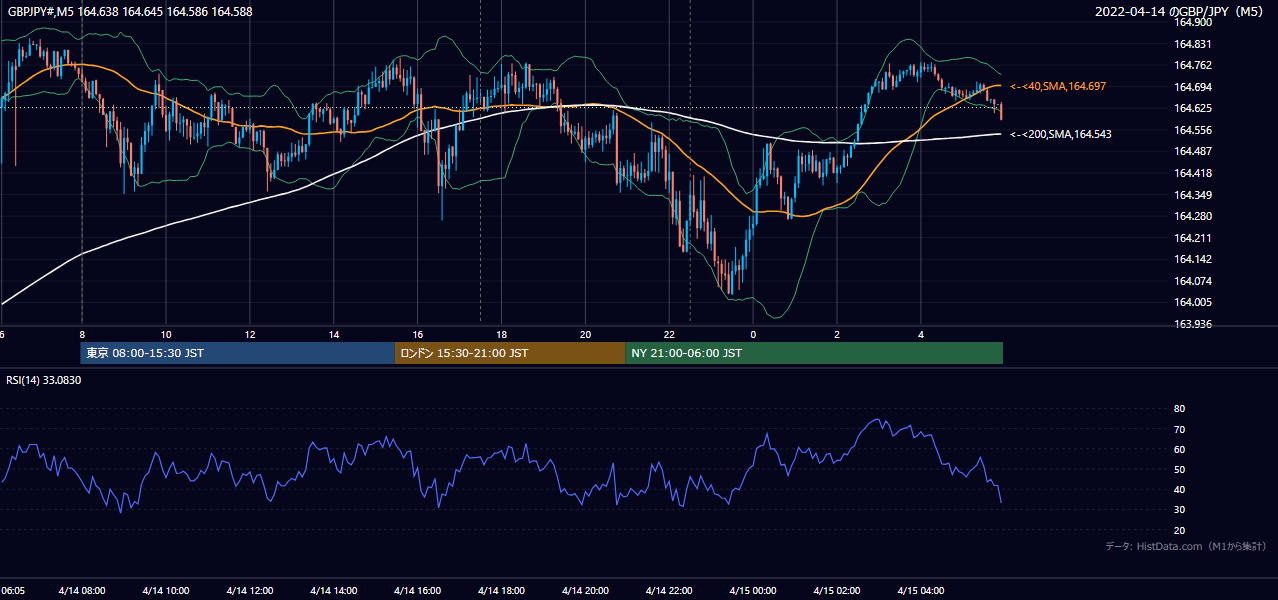The height and width of the screenshot is (600, 1278).
Task: Click the bottom time label 4/14 22:00
Action: (669, 591)
